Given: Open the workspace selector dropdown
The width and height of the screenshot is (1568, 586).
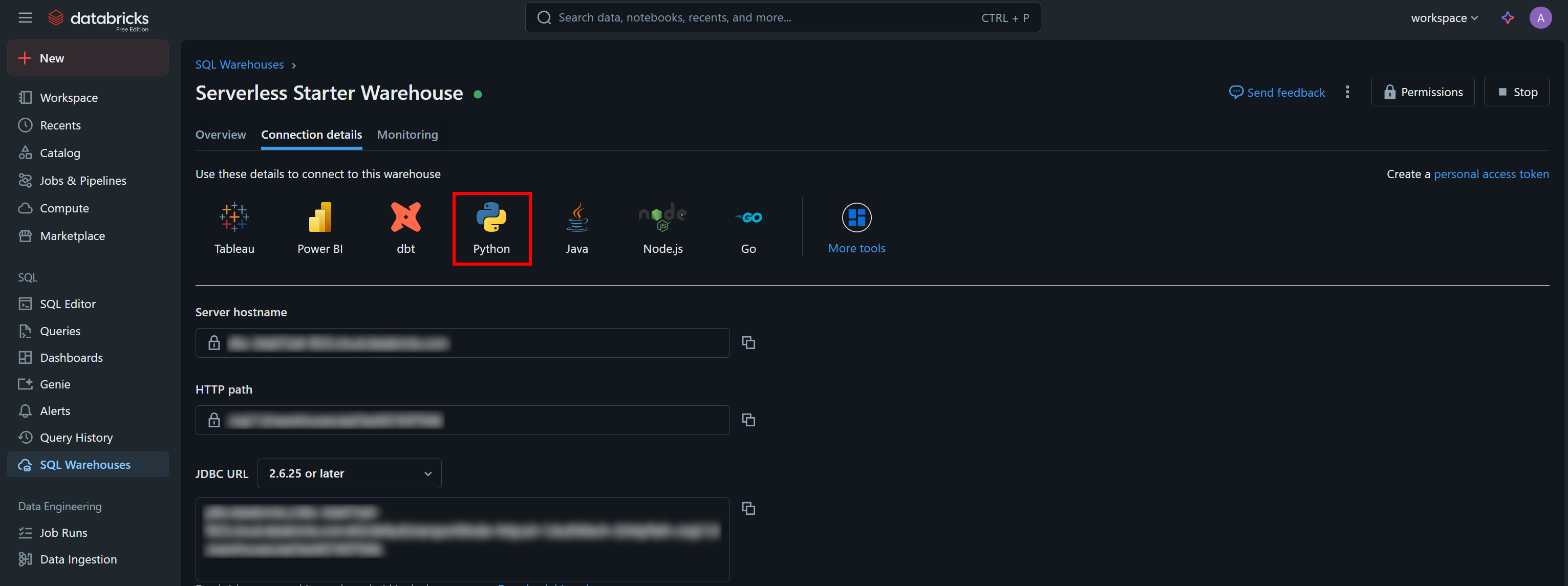Looking at the screenshot, I should [1444, 17].
